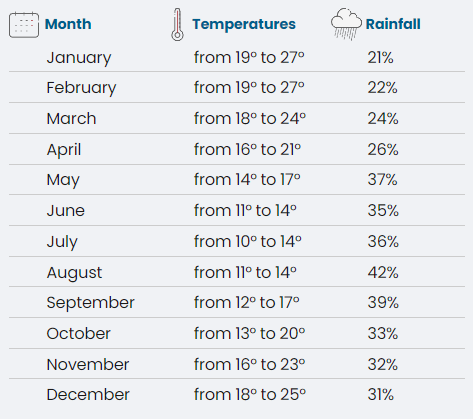
Task: Select June temperature from 11° to 14°
Action: (x=245, y=211)
